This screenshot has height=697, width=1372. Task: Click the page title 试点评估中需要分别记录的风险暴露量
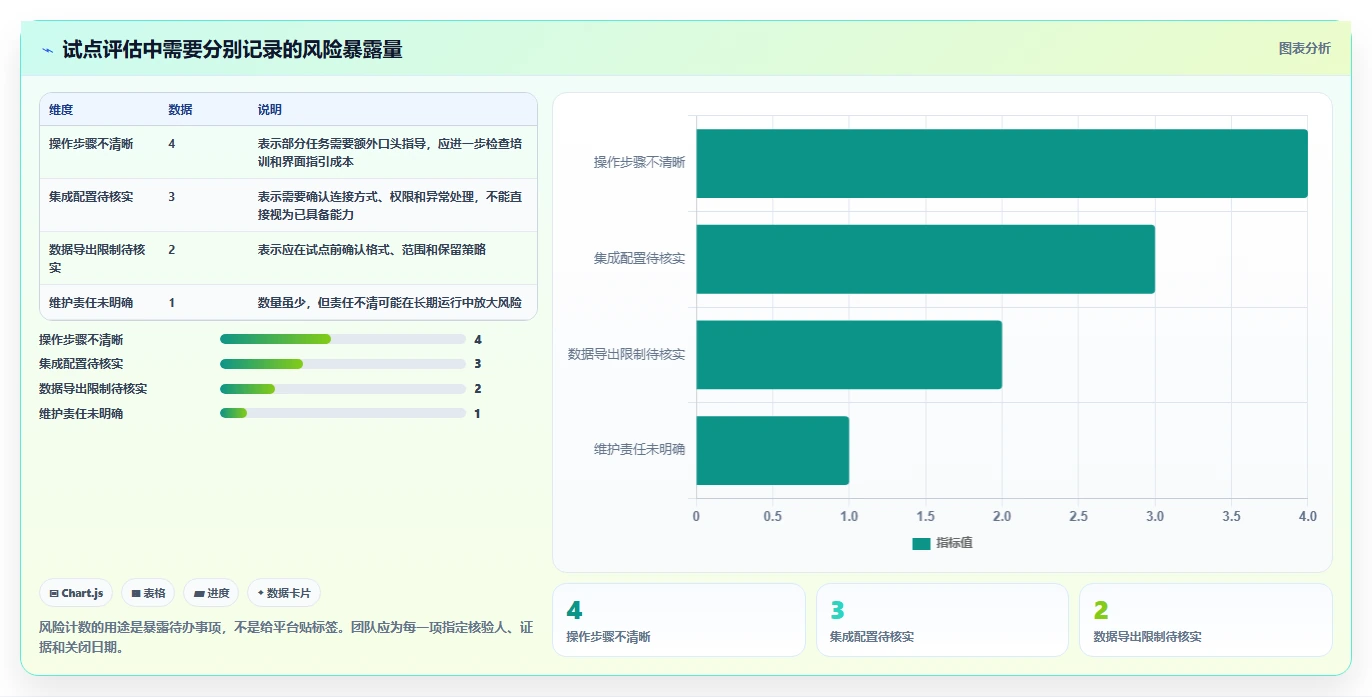pyautogui.click(x=232, y=50)
